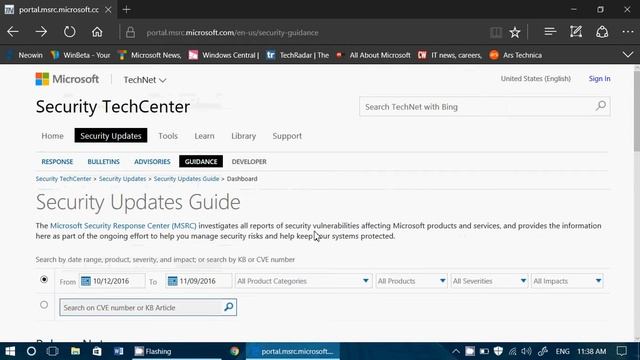Open Windows Defender shield tray icon

498,351
